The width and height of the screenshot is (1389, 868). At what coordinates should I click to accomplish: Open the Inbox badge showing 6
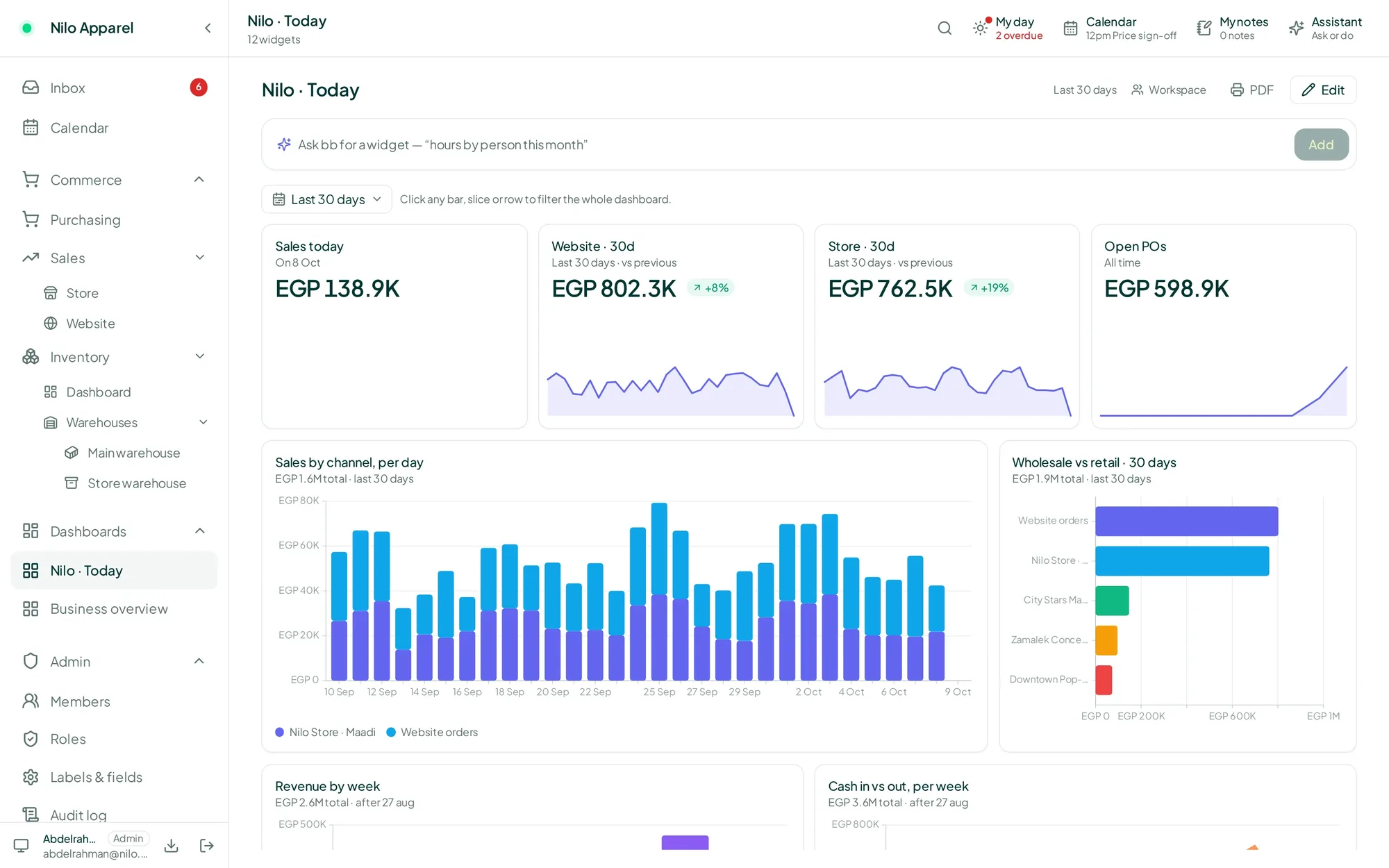199,87
